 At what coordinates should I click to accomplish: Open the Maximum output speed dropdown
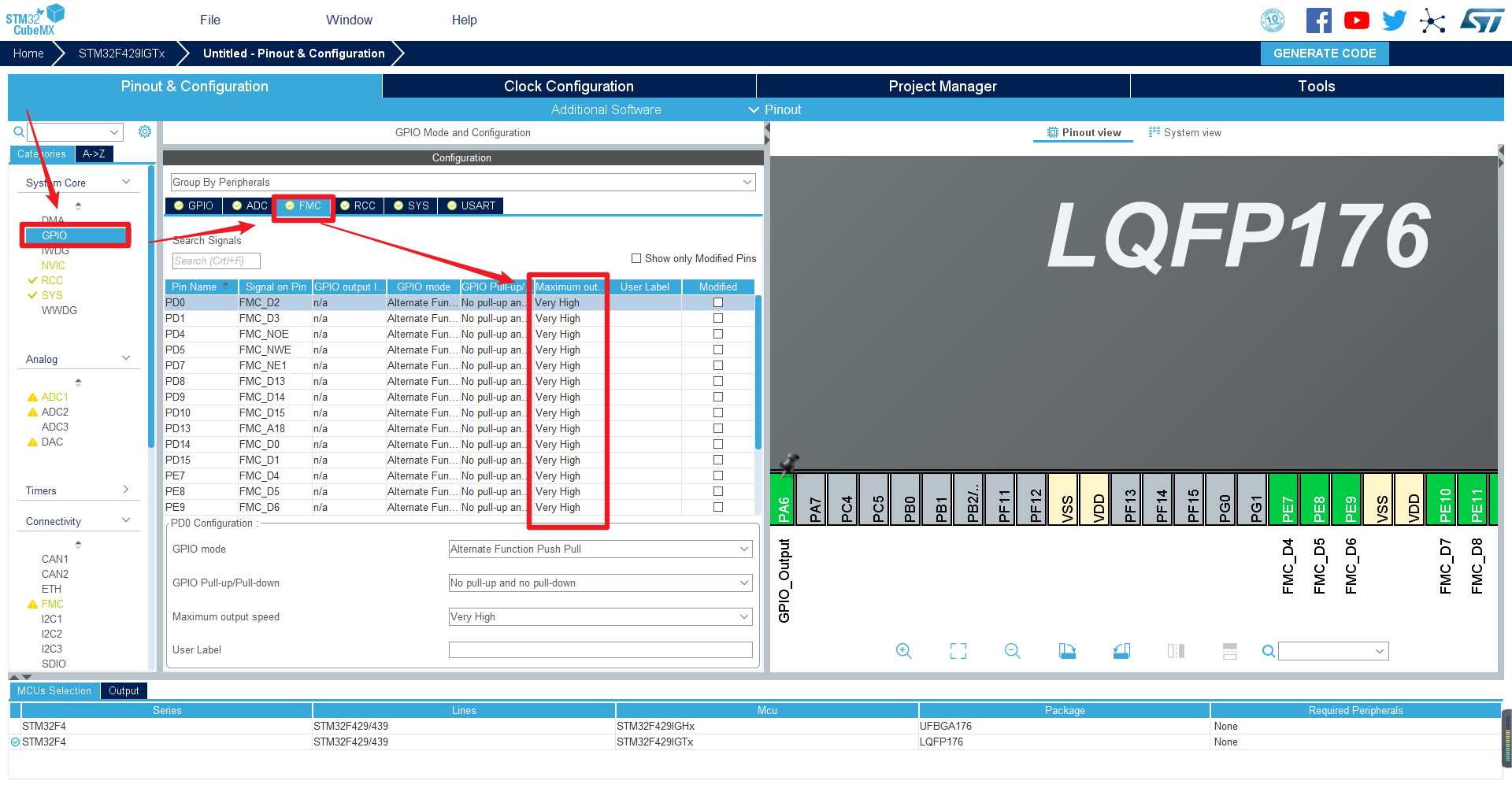click(x=600, y=616)
